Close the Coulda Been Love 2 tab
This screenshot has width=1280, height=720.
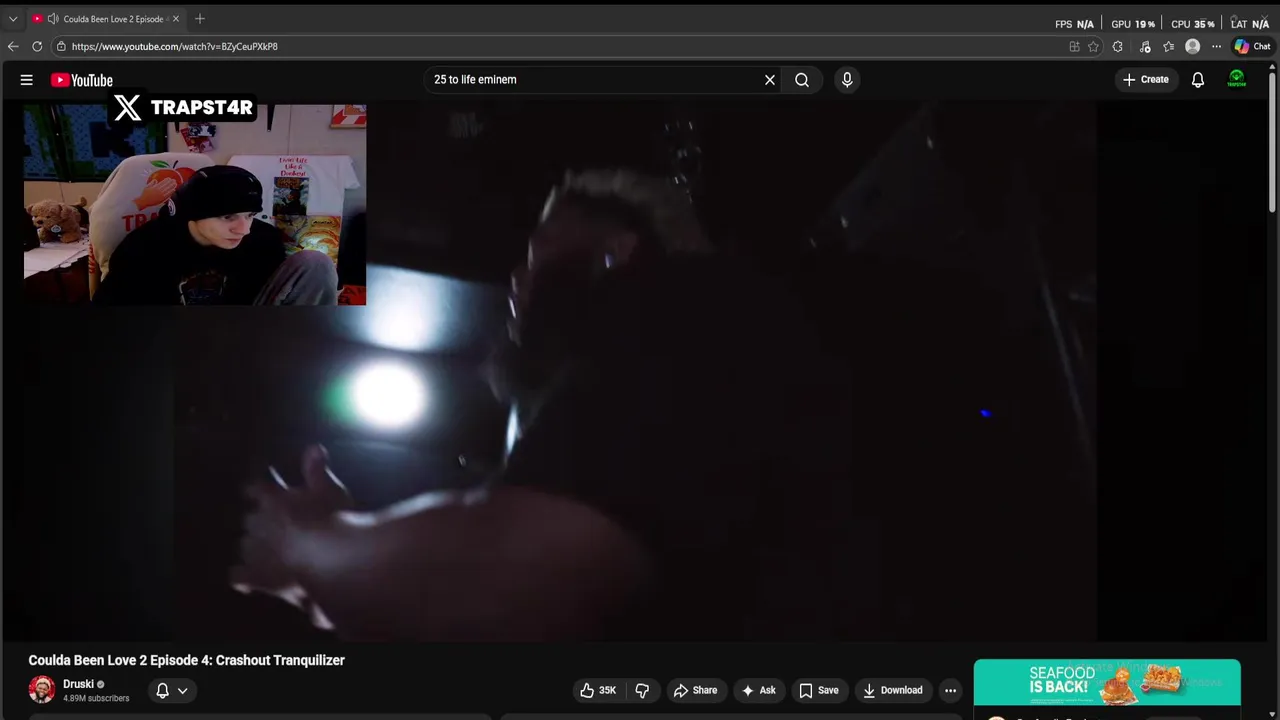[x=175, y=19]
